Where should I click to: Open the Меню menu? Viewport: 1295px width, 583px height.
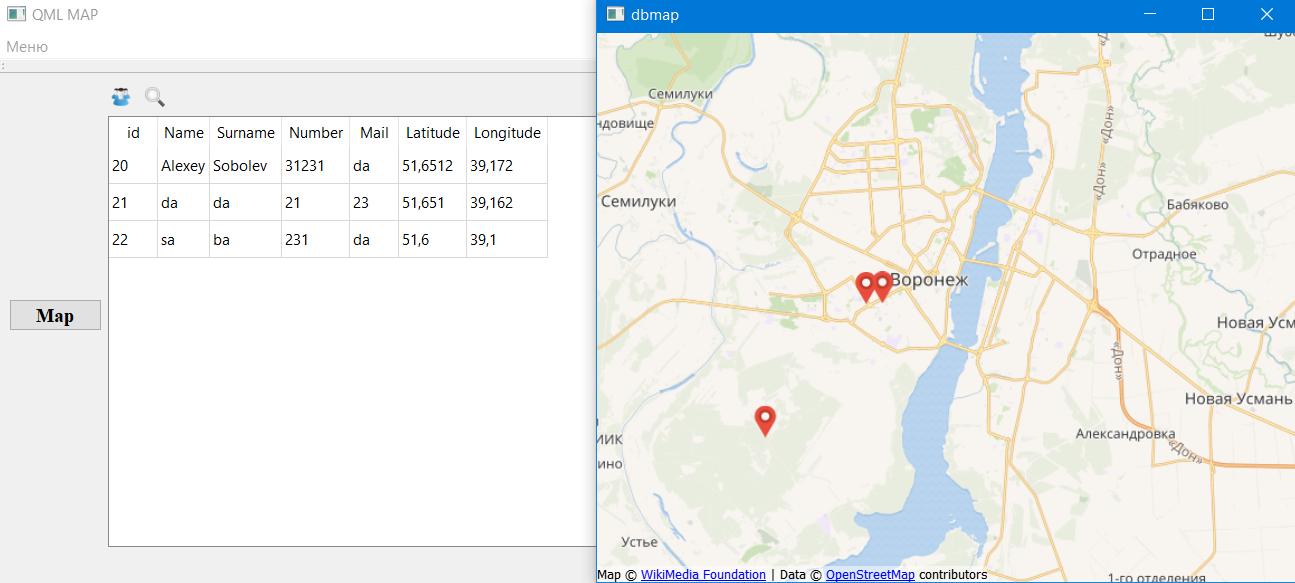25,46
